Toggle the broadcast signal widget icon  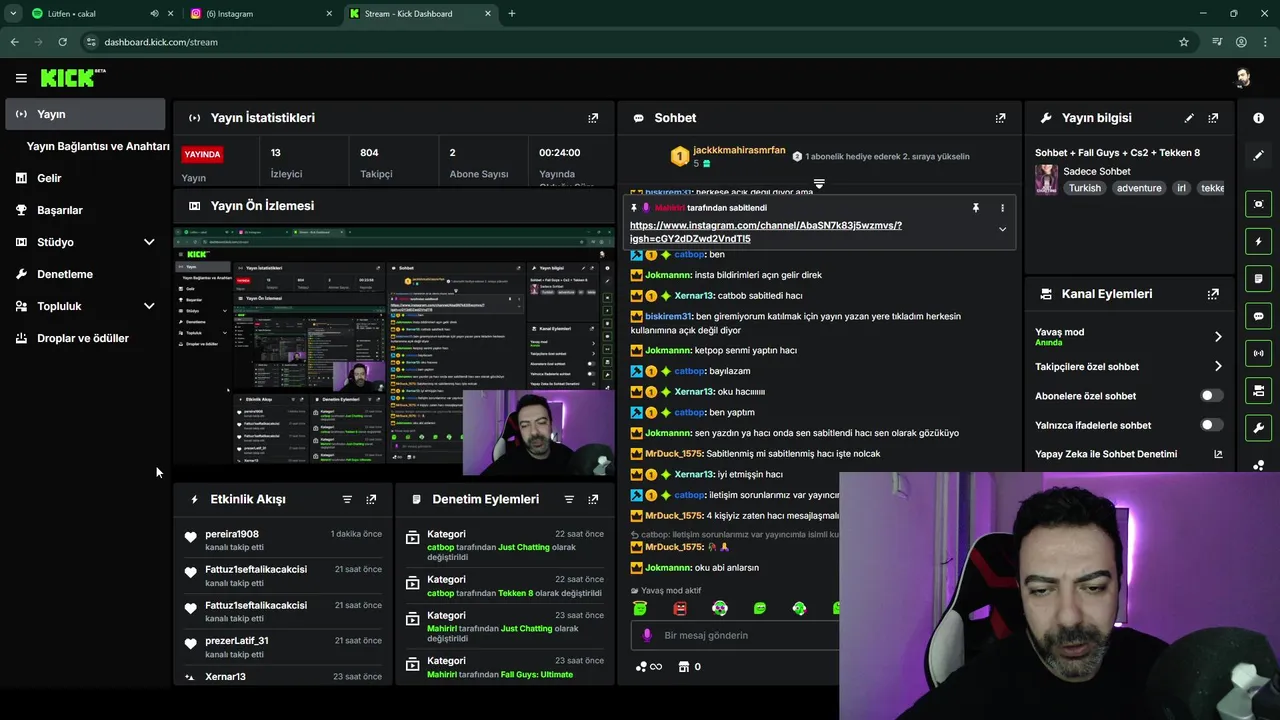1258,353
